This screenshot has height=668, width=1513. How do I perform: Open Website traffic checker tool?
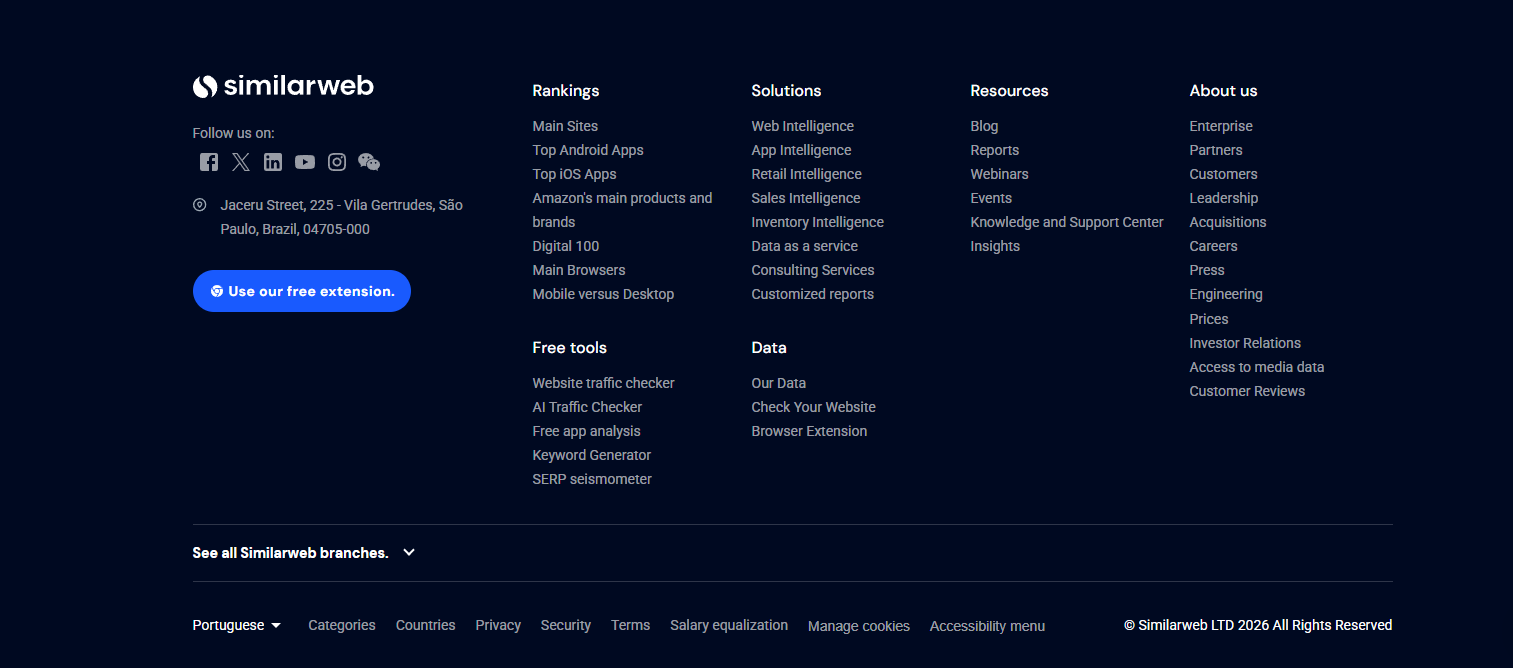click(604, 383)
